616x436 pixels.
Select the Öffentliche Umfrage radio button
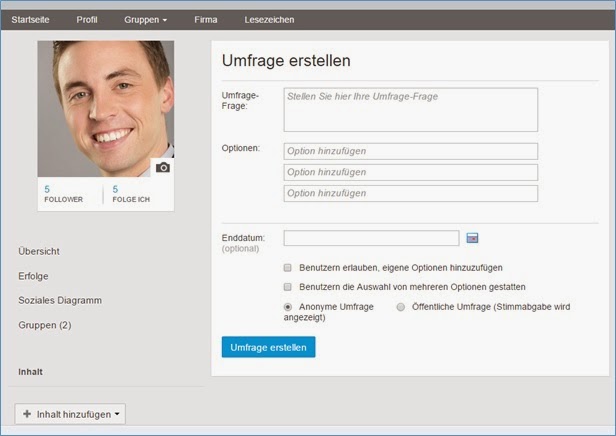[401, 307]
